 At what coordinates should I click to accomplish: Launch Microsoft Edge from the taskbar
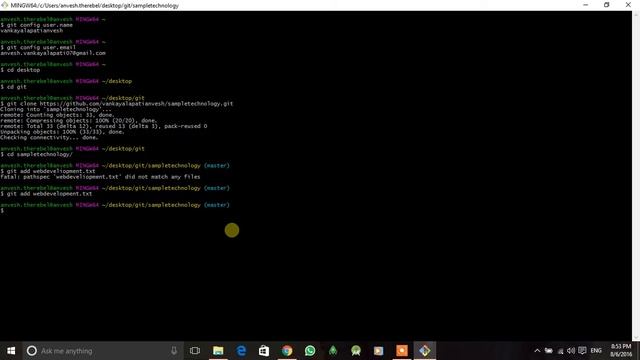[241, 351]
